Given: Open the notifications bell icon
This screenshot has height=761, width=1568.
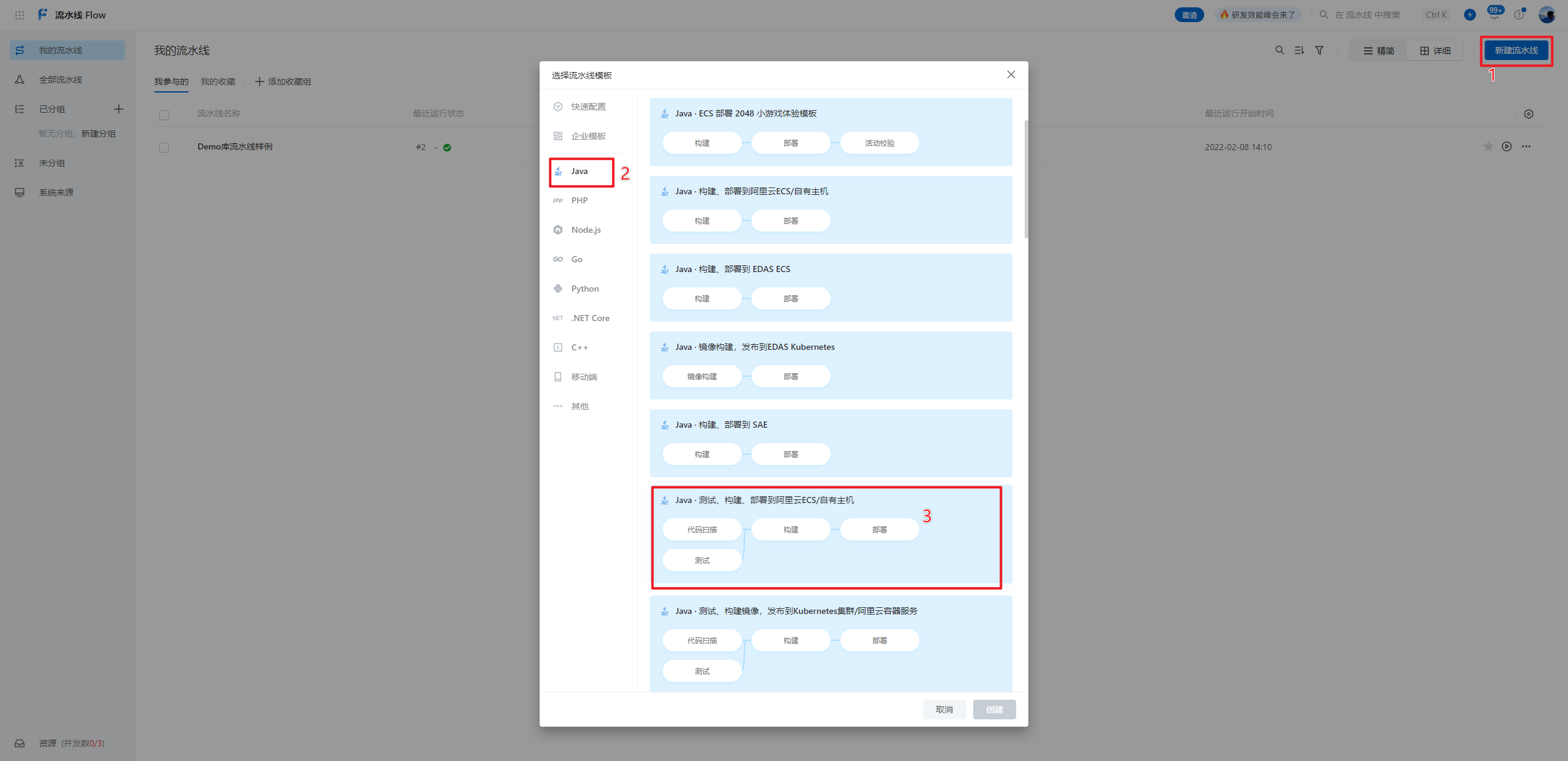Looking at the screenshot, I should point(1494,15).
